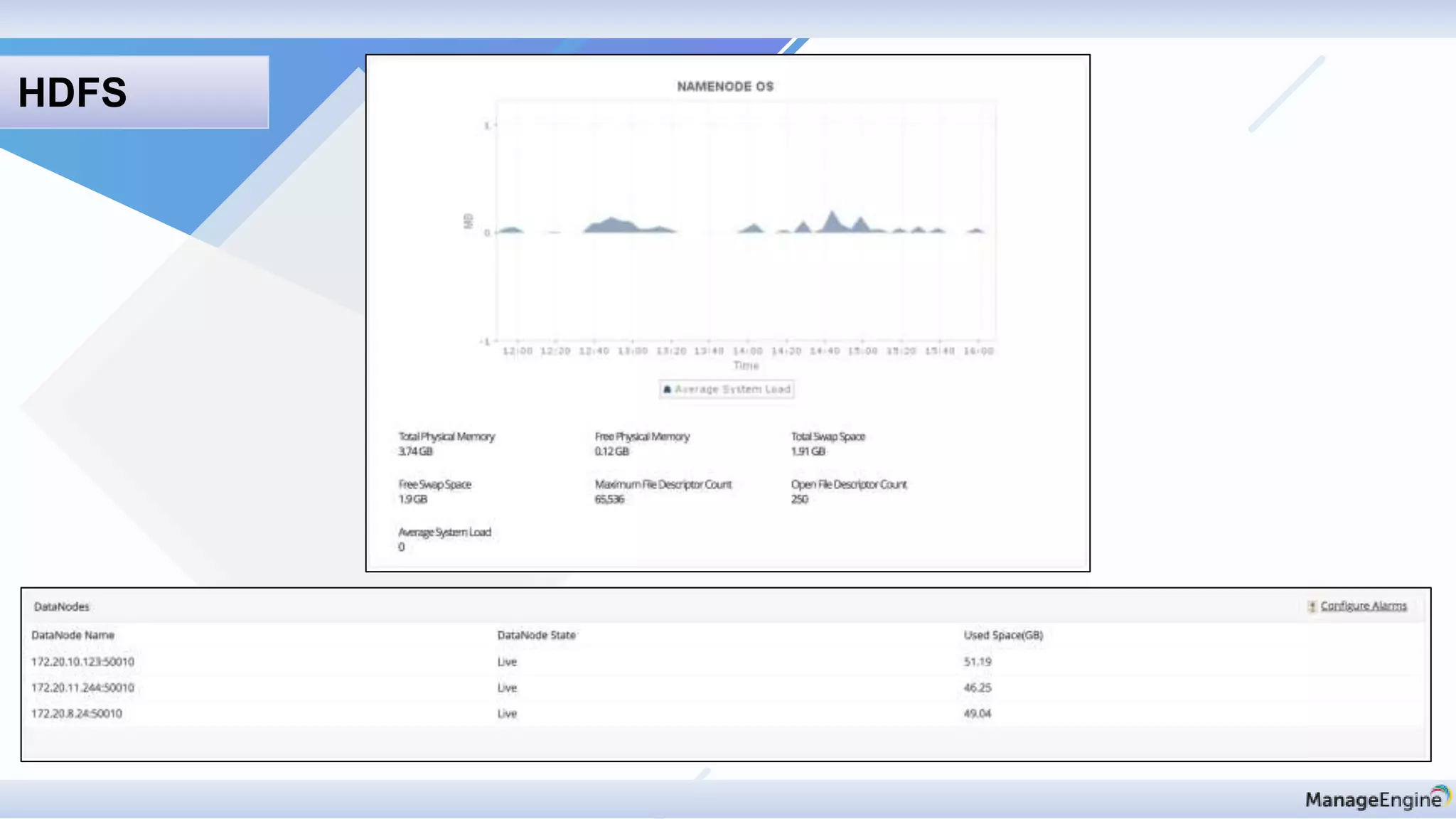
Task: Click the DataNode State column header
Action: [x=536, y=635]
